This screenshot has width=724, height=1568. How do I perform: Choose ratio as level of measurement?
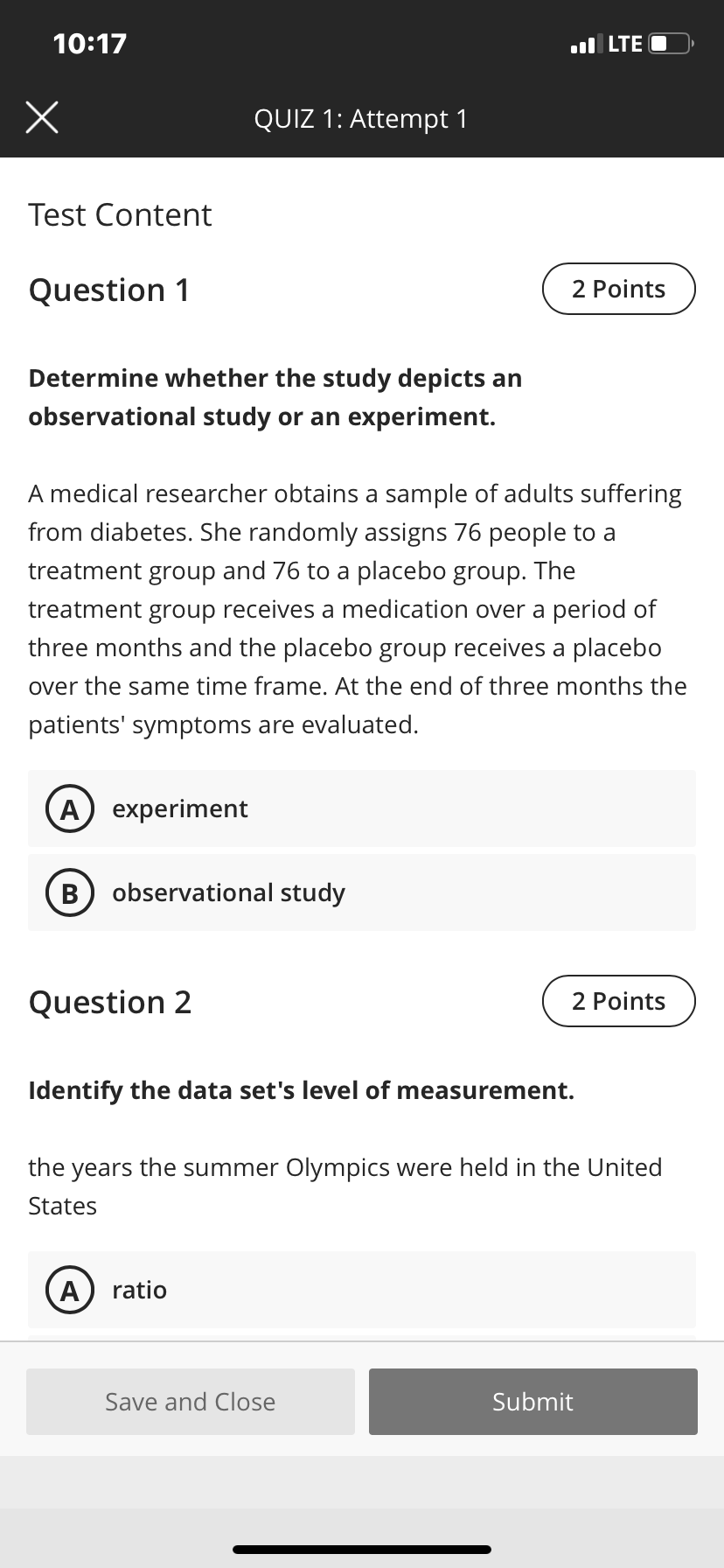tap(362, 1290)
